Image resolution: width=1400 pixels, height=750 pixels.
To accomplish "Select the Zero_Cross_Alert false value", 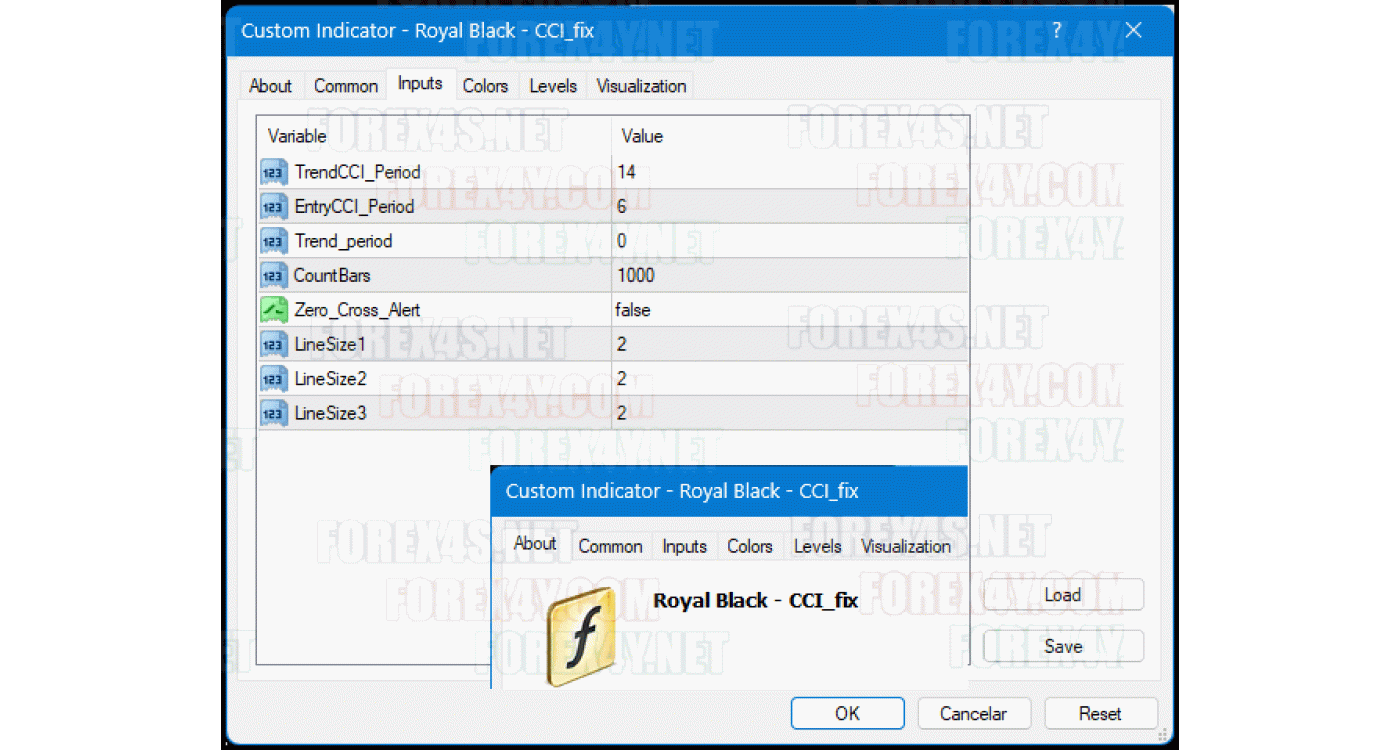I will [x=634, y=310].
